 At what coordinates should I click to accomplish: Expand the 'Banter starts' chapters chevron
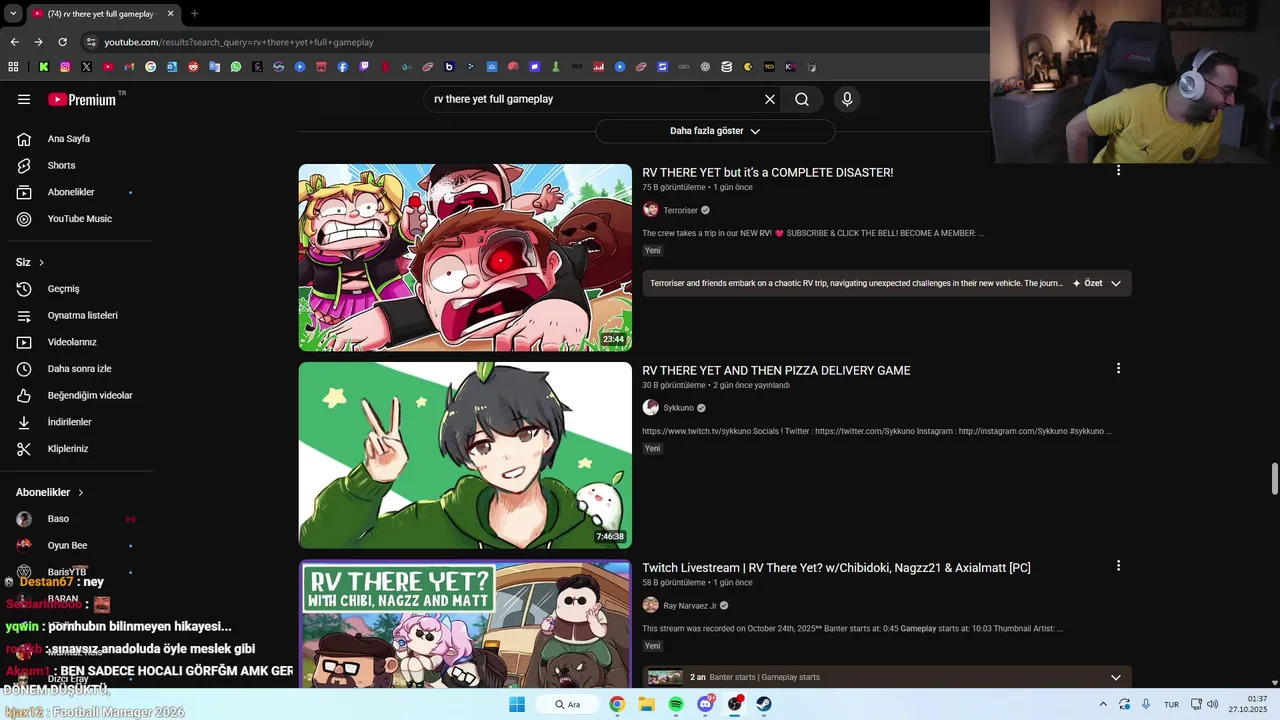click(x=1116, y=677)
